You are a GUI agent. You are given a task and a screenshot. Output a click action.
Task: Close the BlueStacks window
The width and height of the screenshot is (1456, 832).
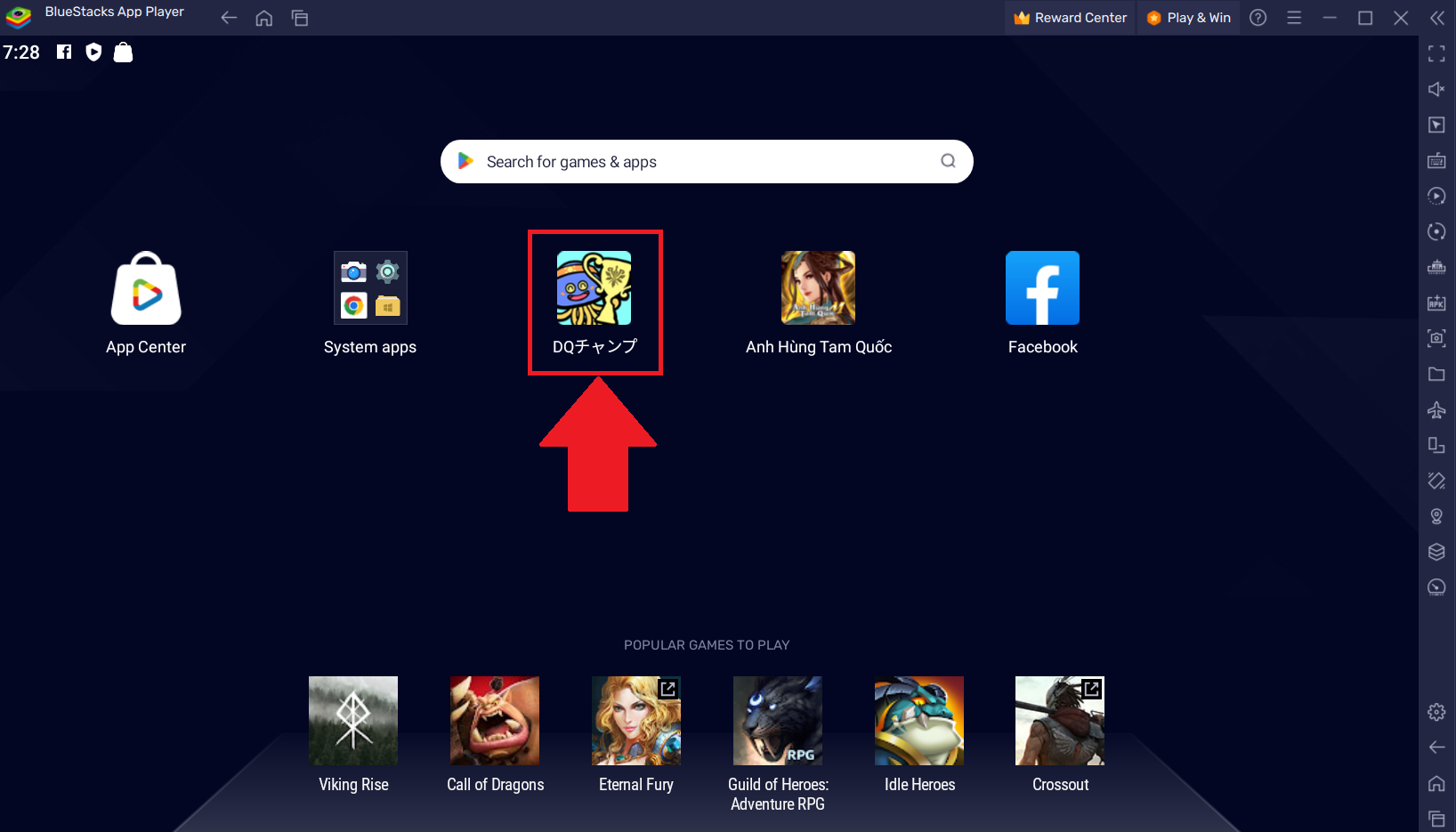[x=1401, y=18]
